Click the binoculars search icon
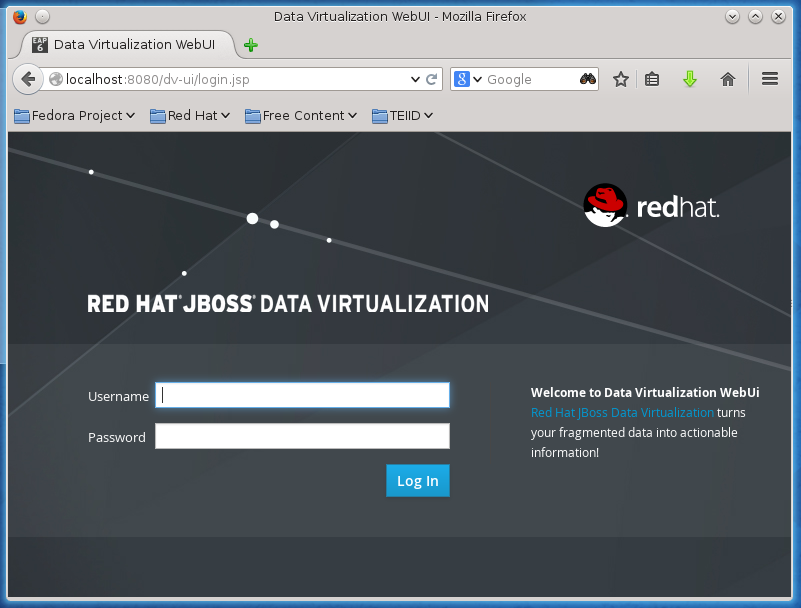Viewport: 801px width, 608px height. [588, 79]
